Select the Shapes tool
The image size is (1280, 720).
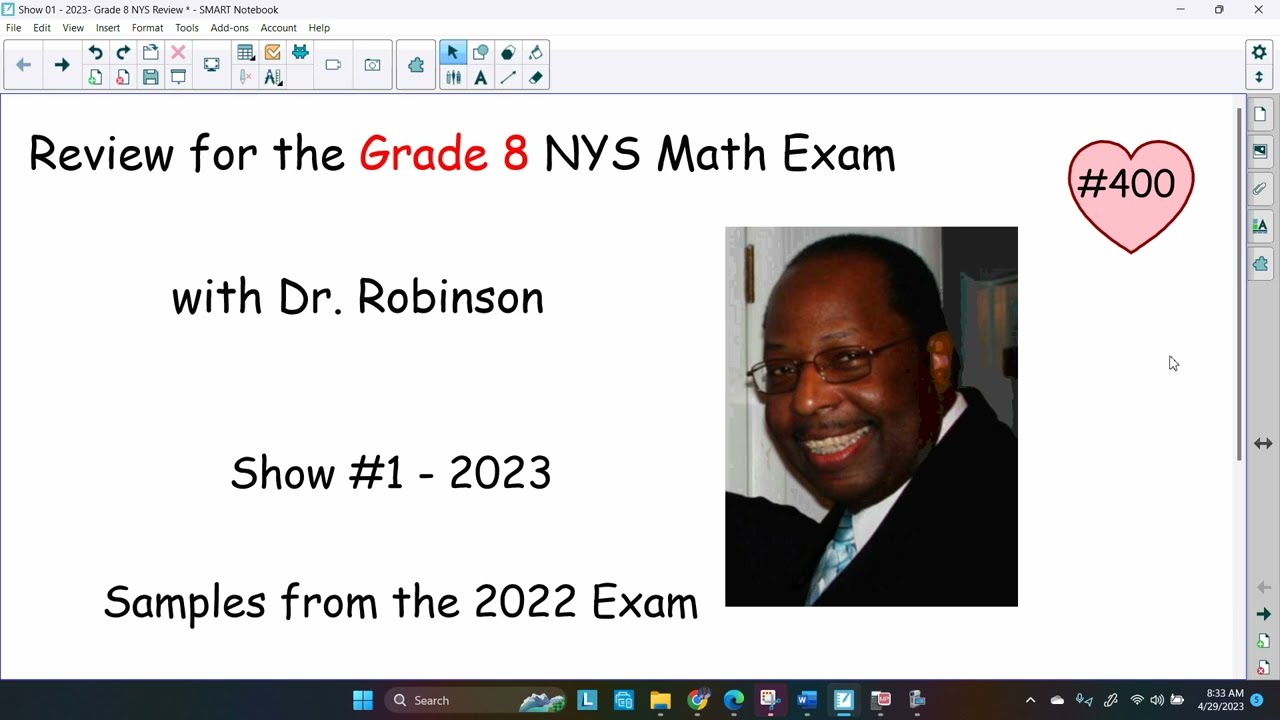(481, 53)
